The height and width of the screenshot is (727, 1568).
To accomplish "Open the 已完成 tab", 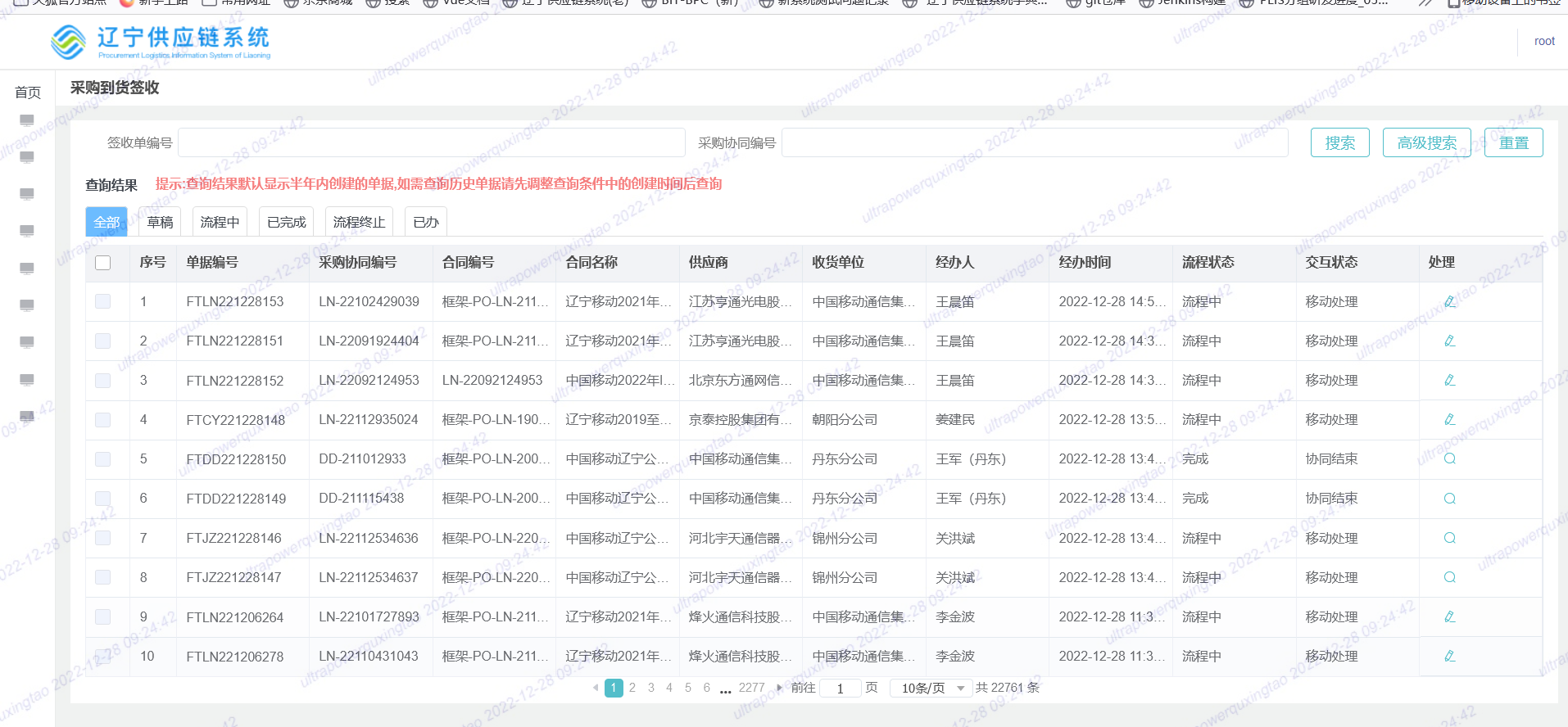I will tap(286, 222).
